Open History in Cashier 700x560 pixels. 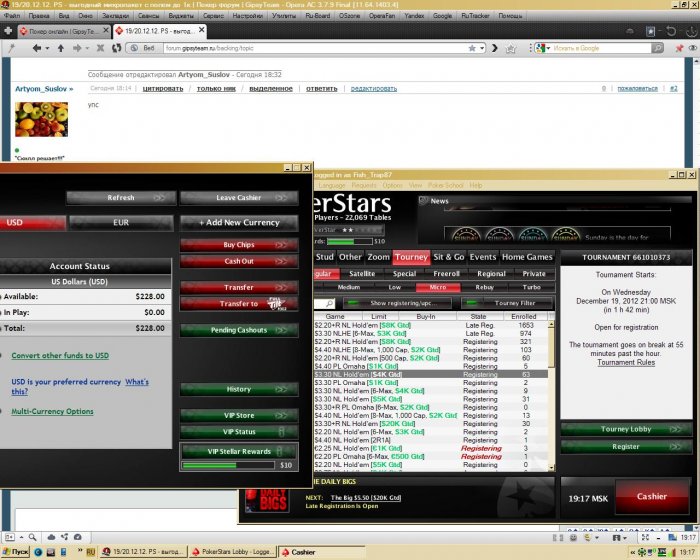pyautogui.click(x=239, y=389)
